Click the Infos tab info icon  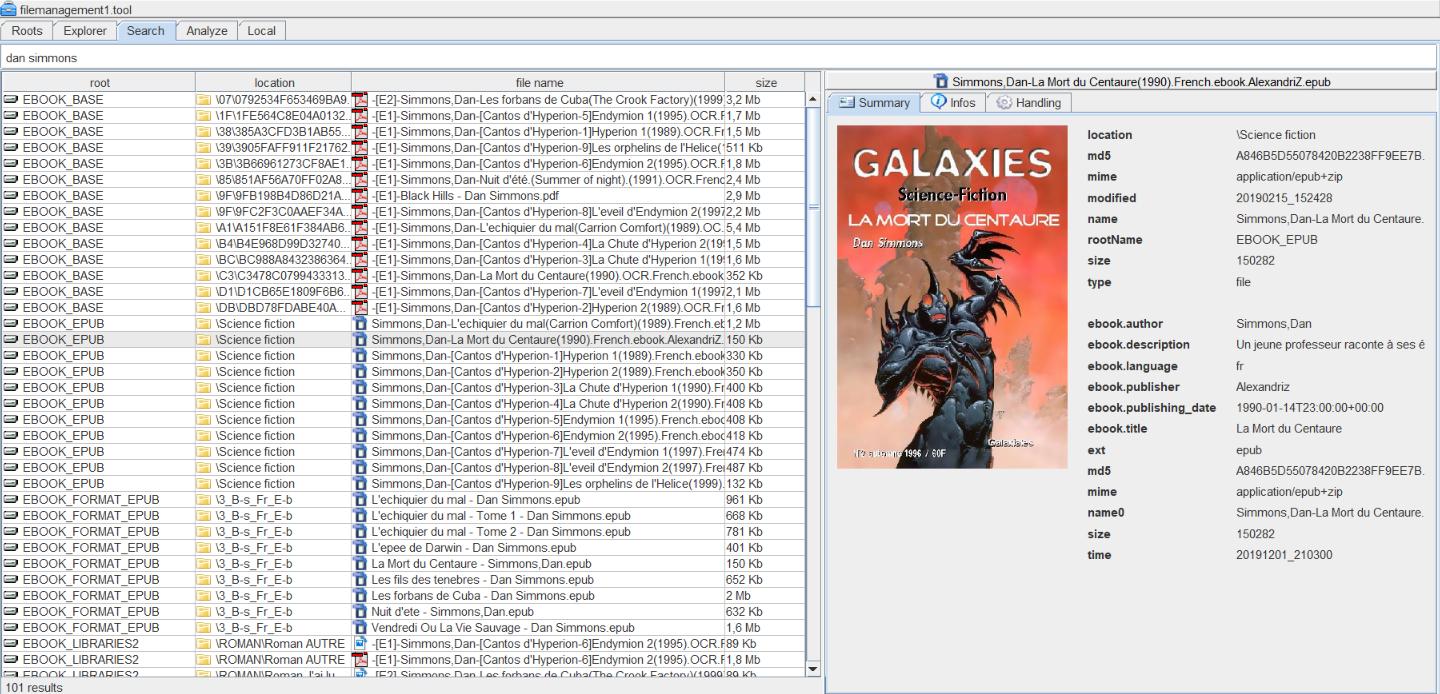click(938, 102)
